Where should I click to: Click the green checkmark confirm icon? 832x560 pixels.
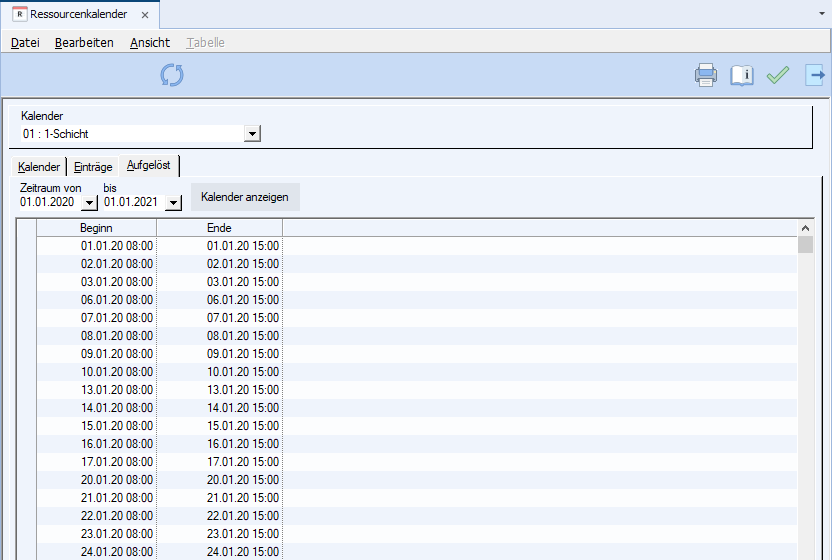[x=778, y=75]
